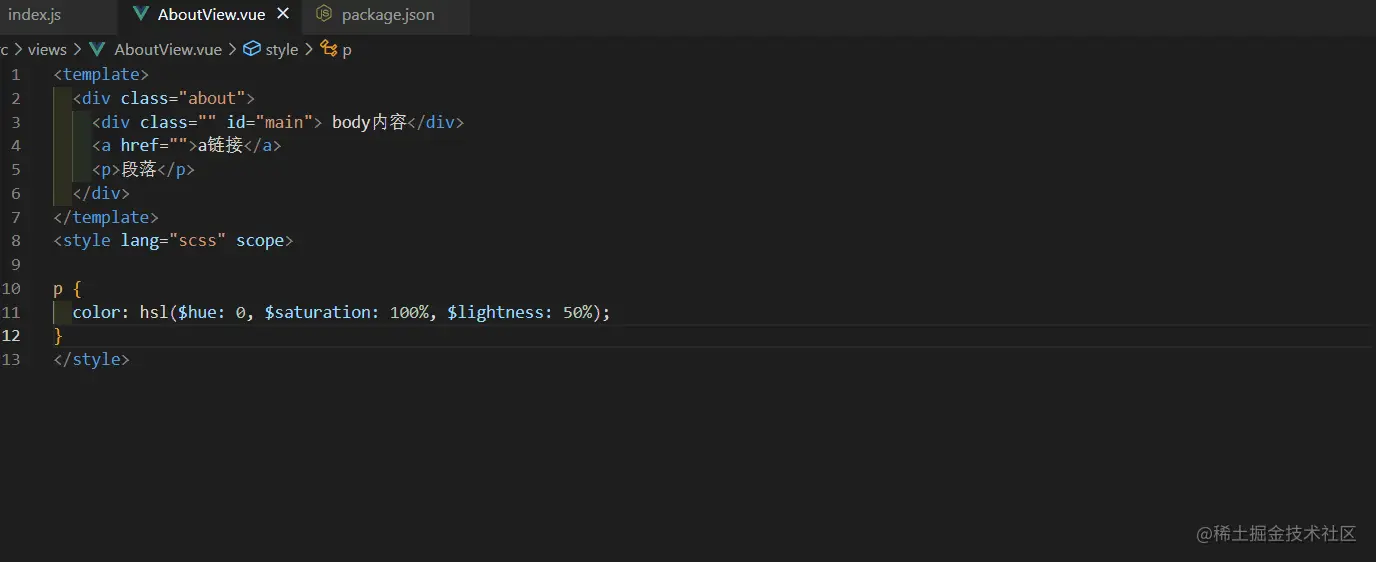This screenshot has height=562, width=1376.
Task: Click the "about" class value on line 2
Action: pyautogui.click(x=211, y=99)
